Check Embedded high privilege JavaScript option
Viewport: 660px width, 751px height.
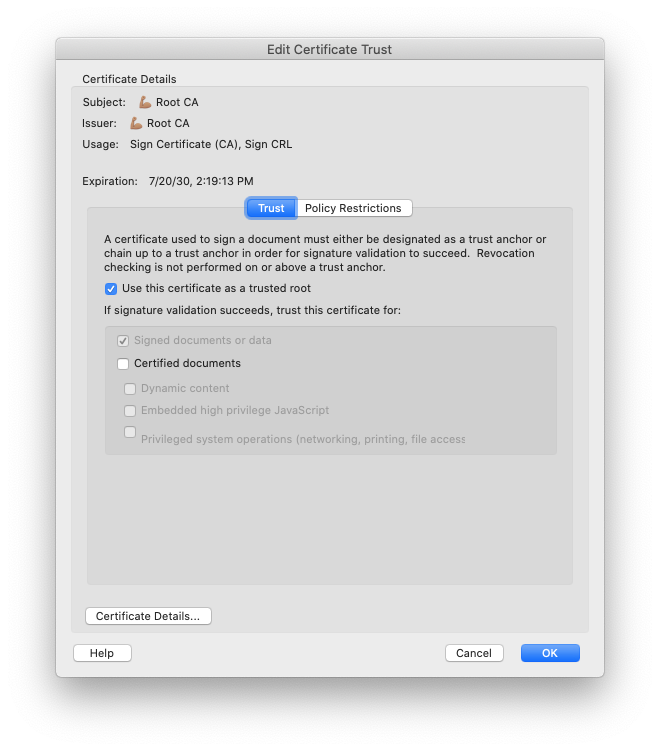[130, 410]
